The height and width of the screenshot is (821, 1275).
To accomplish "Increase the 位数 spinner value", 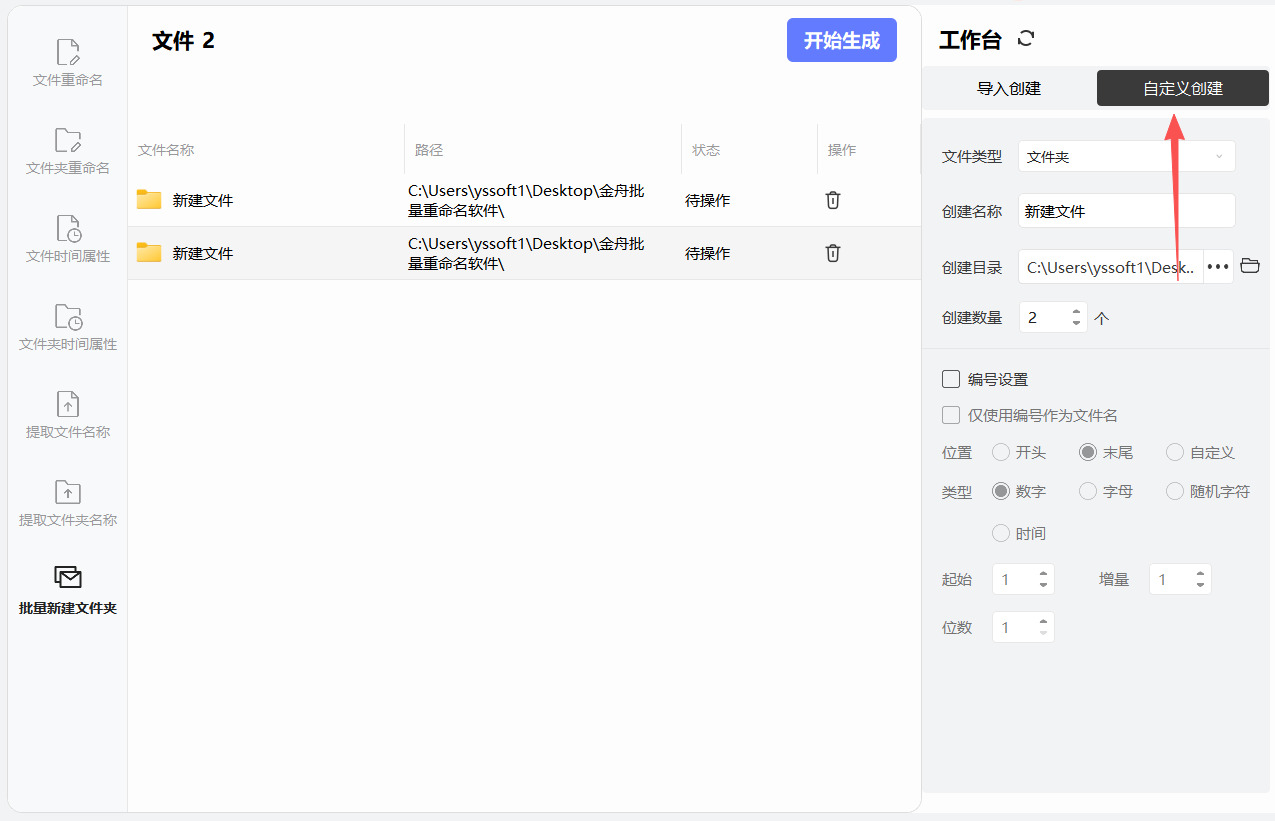I will (1043, 621).
